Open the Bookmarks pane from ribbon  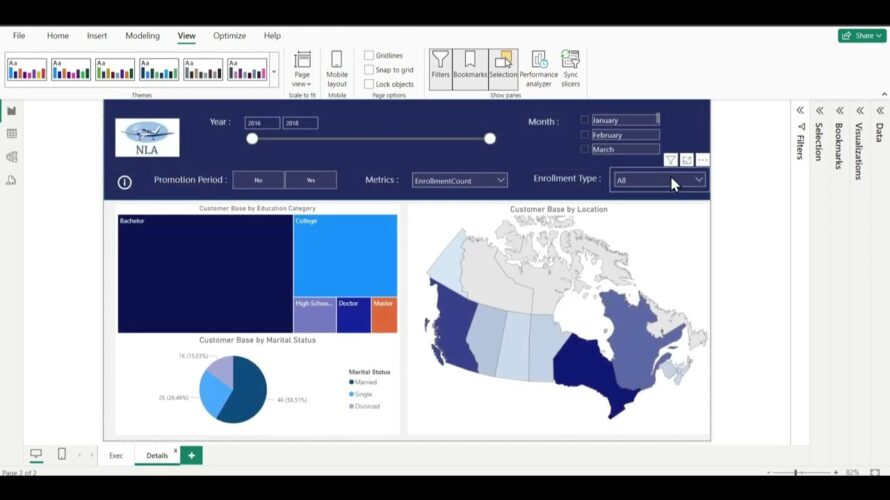click(470, 69)
